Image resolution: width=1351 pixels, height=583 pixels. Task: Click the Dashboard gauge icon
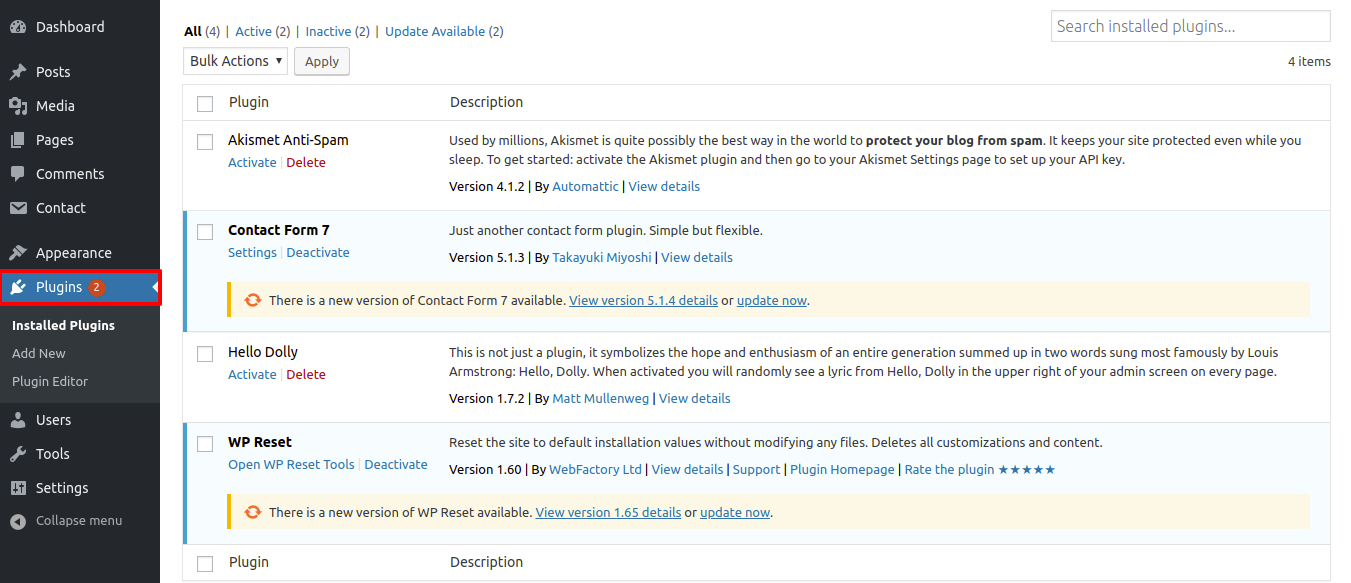click(x=18, y=27)
